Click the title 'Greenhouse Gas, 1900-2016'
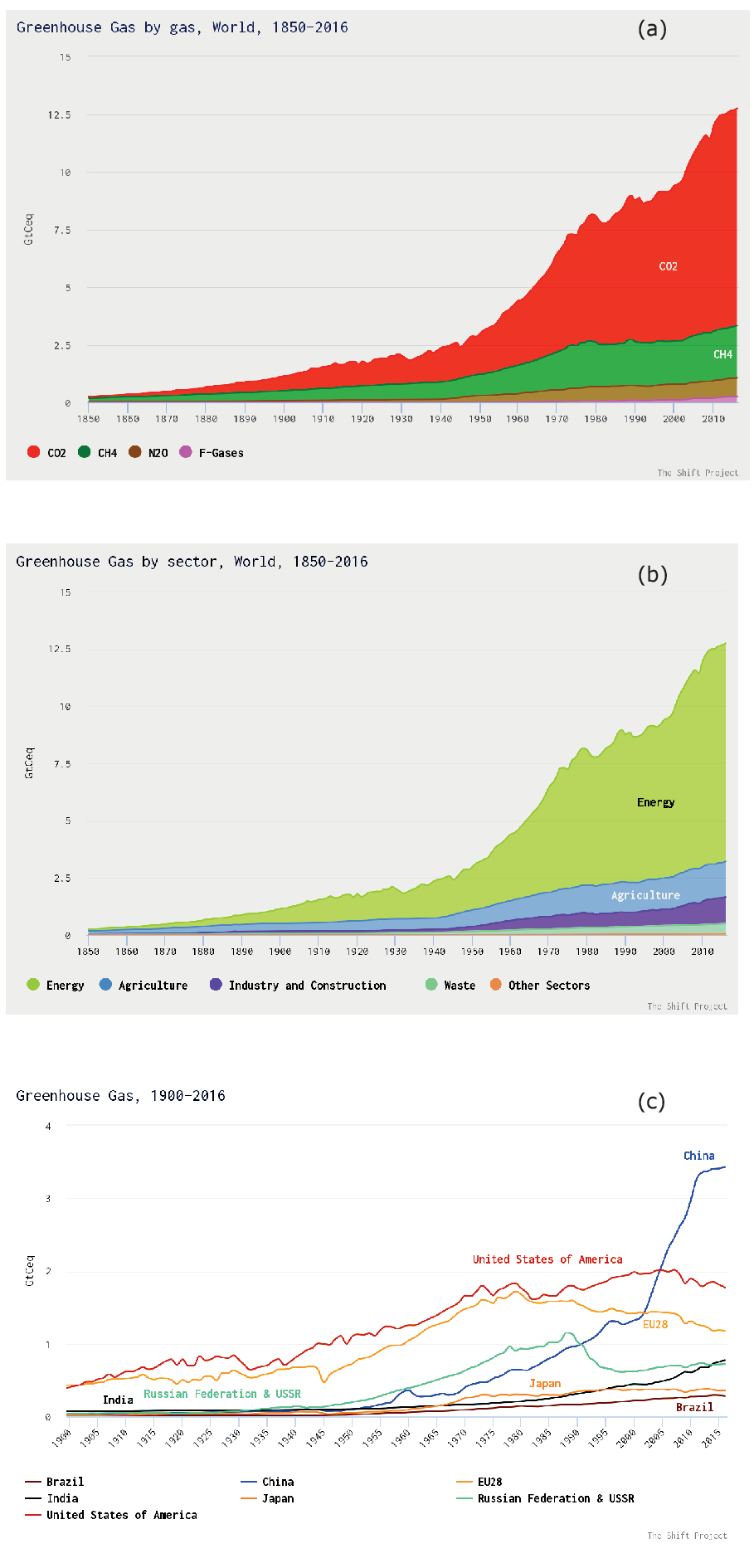This screenshot has height=1568, width=754. tap(121, 1096)
